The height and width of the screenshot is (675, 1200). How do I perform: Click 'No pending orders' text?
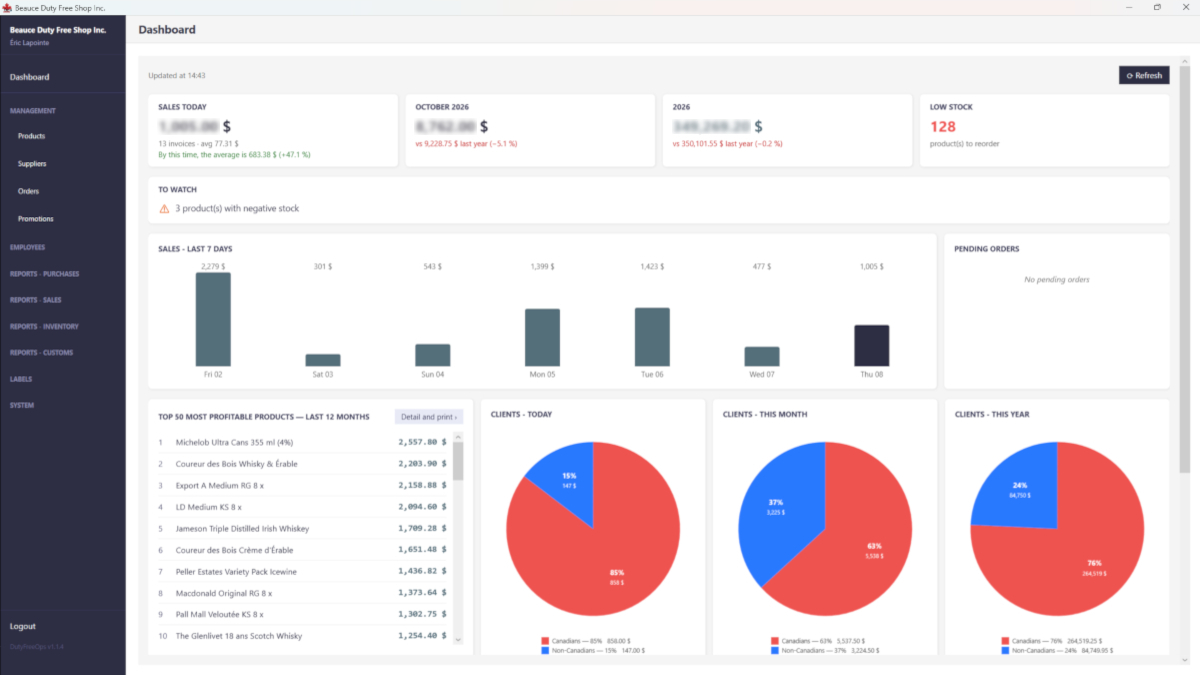click(x=1057, y=280)
